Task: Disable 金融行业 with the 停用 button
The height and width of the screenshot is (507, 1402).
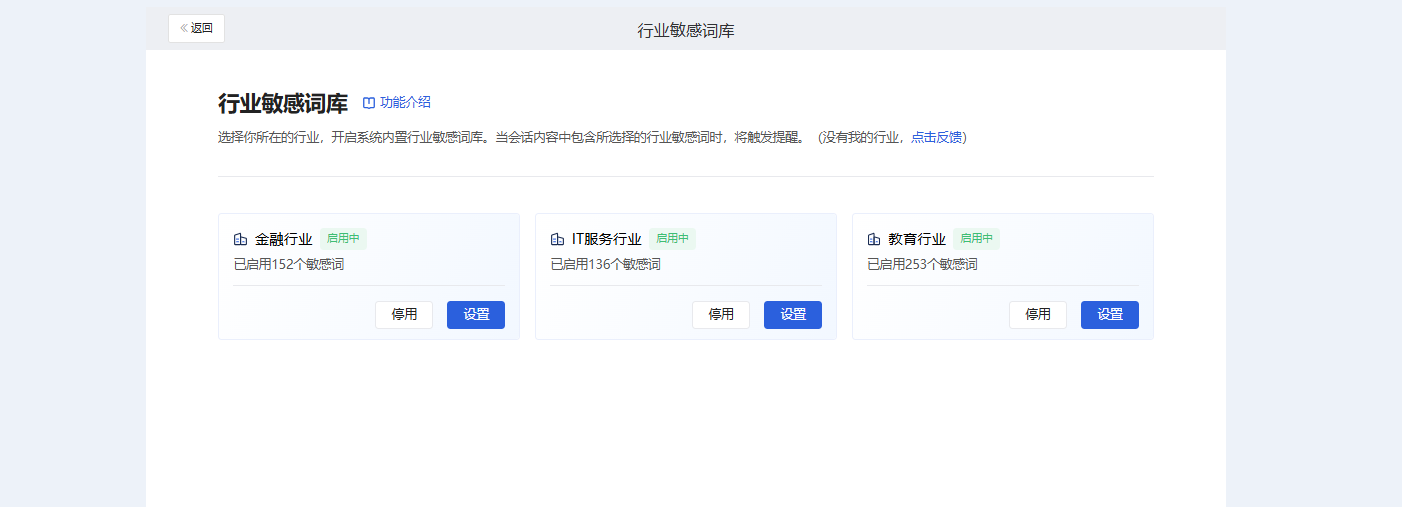Action: click(404, 315)
